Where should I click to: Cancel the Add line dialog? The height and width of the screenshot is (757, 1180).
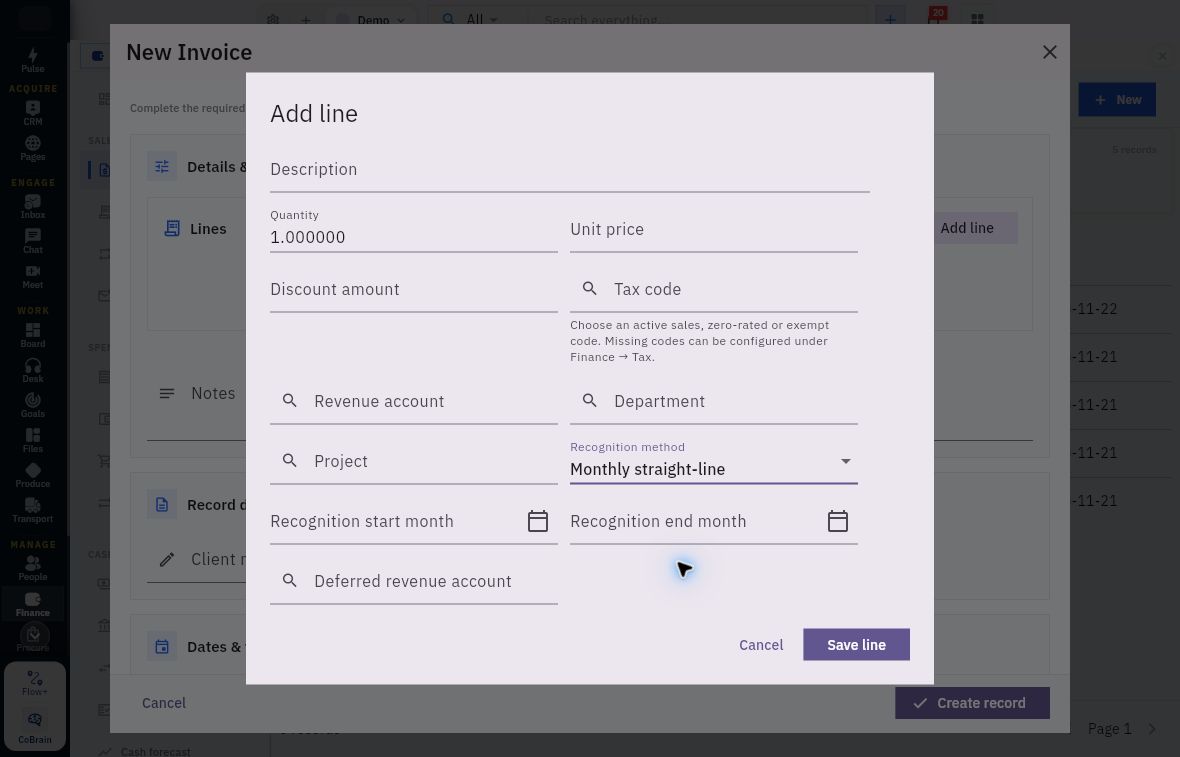click(x=761, y=645)
